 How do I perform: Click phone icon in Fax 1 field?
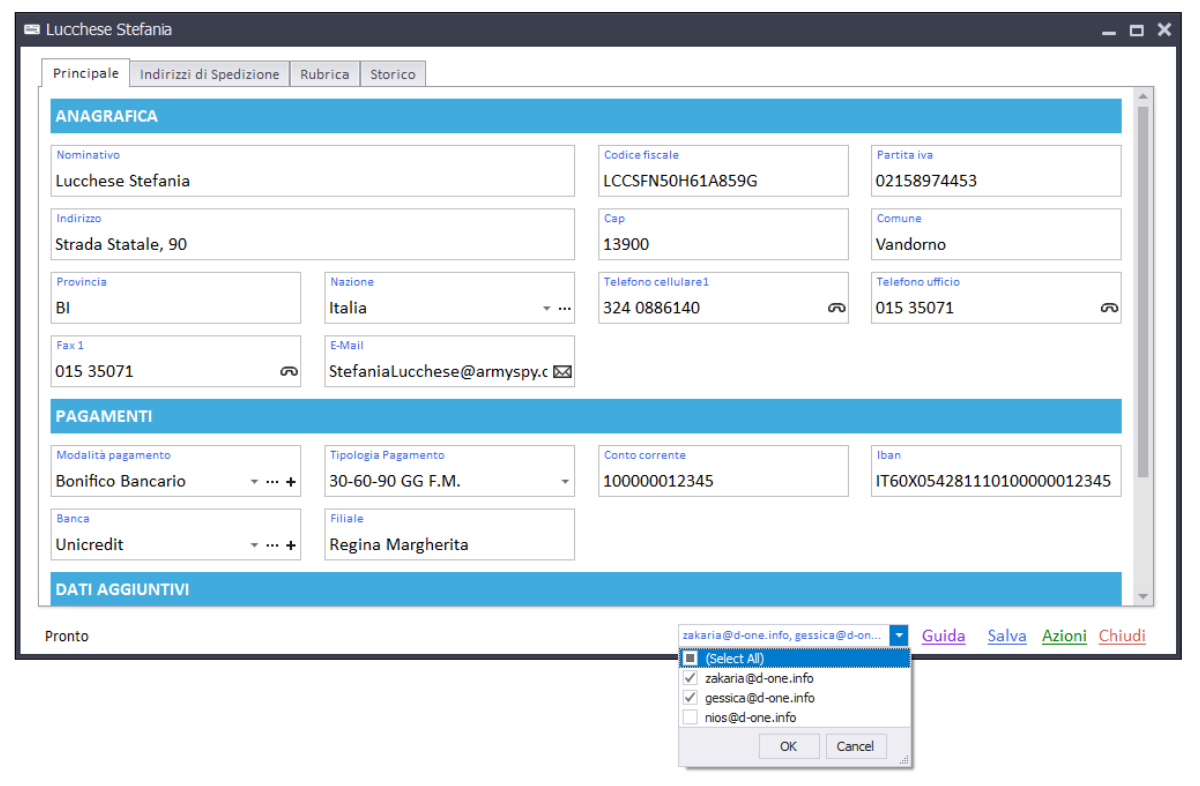pos(289,371)
